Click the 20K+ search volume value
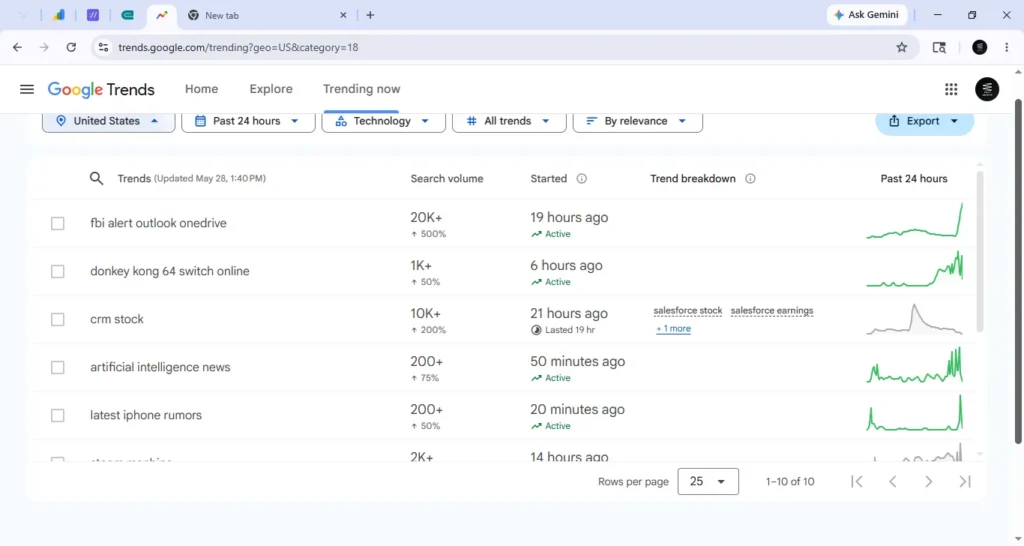1024x546 pixels. 426,217
